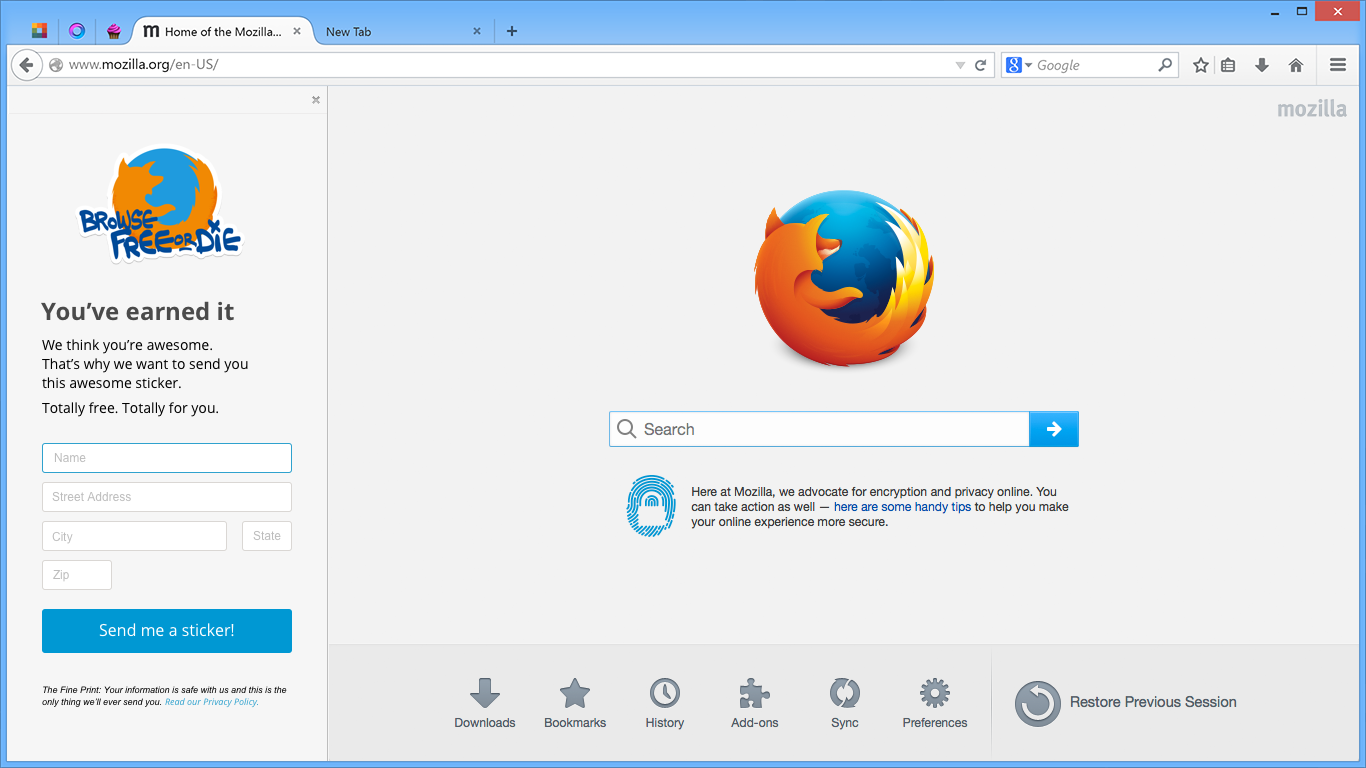The height and width of the screenshot is (768, 1366).
Task: Select the Home of the Mozilla tab
Action: coord(222,31)
